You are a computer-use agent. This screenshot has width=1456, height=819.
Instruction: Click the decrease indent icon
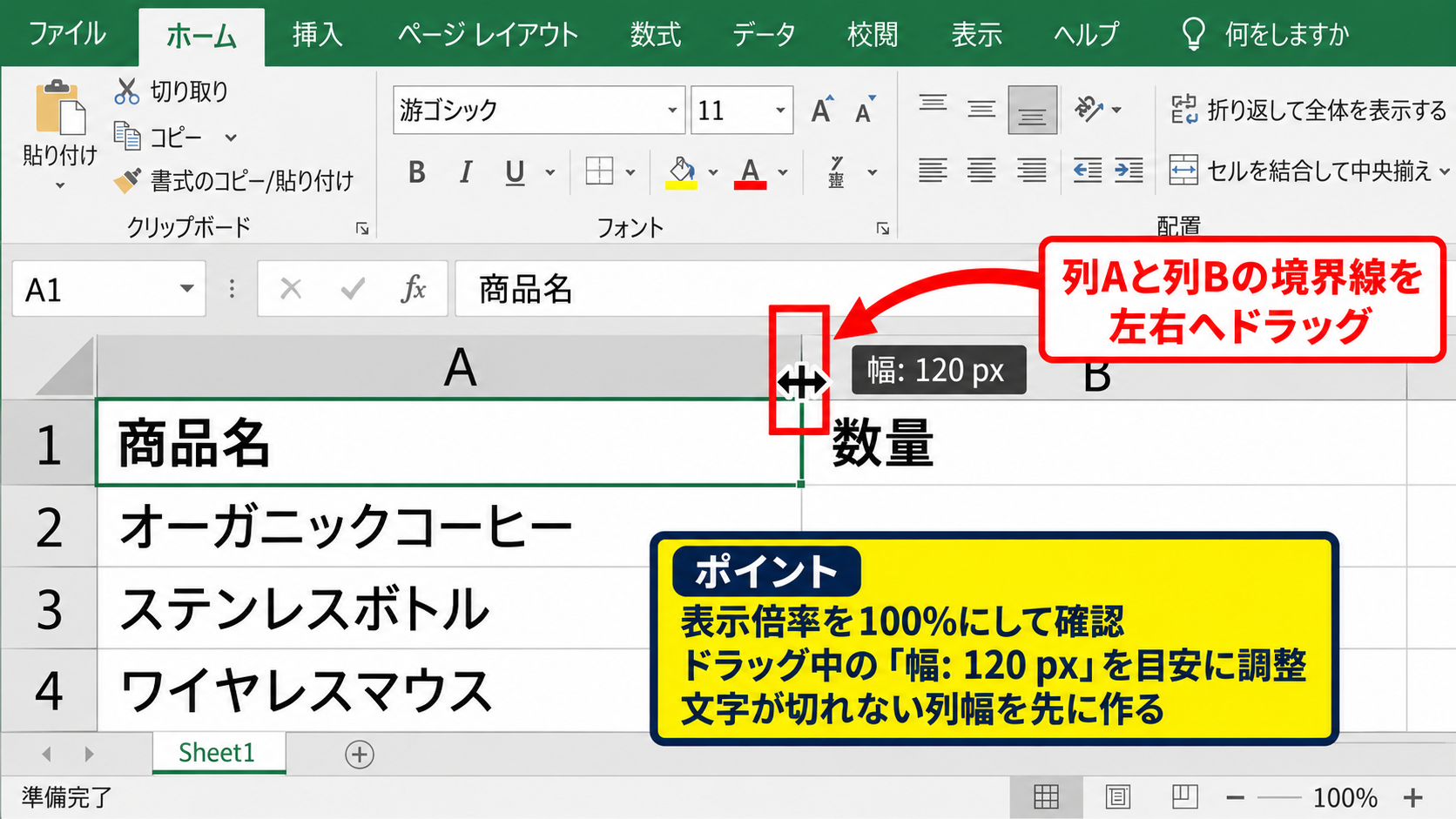click(1088, 171)
